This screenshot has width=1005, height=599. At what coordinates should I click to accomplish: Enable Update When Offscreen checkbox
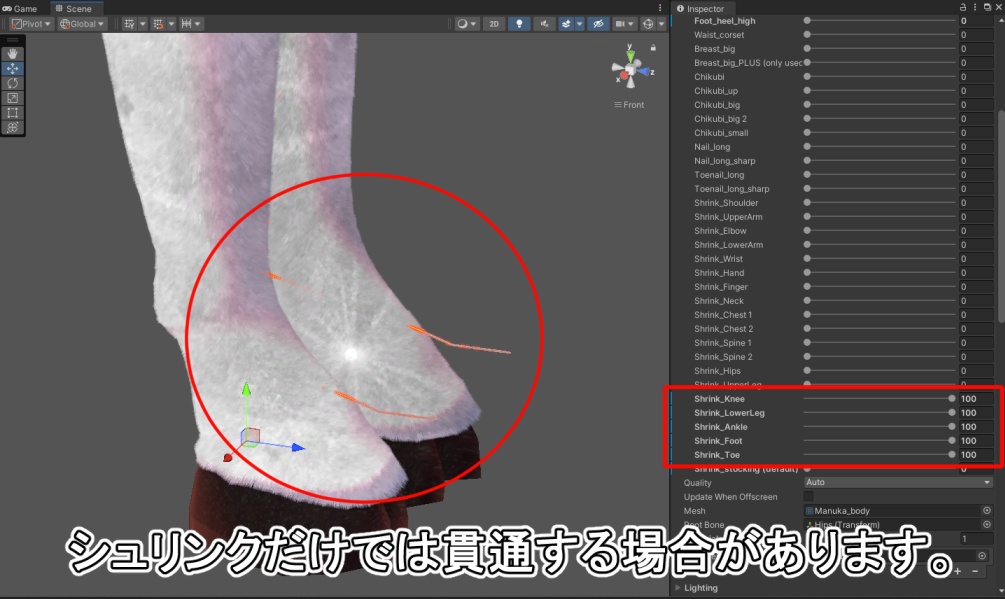coord(808,496)
